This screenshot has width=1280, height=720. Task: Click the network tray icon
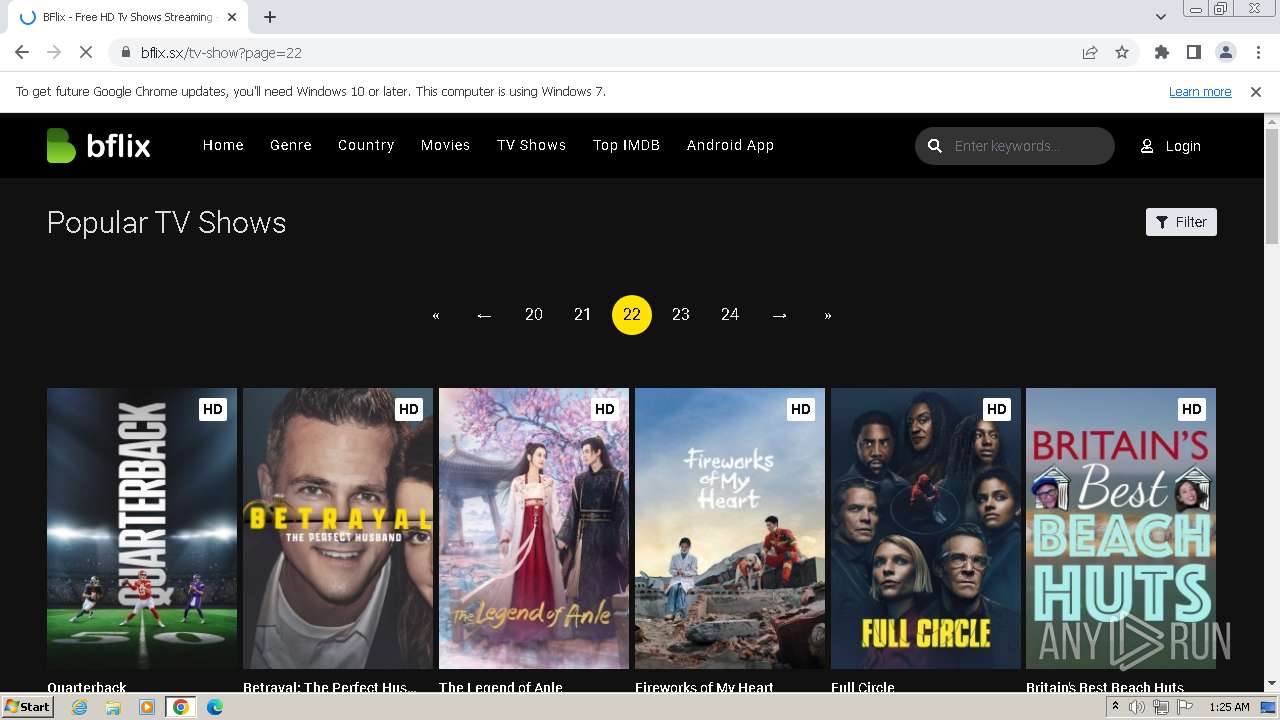coord(1160,707)
